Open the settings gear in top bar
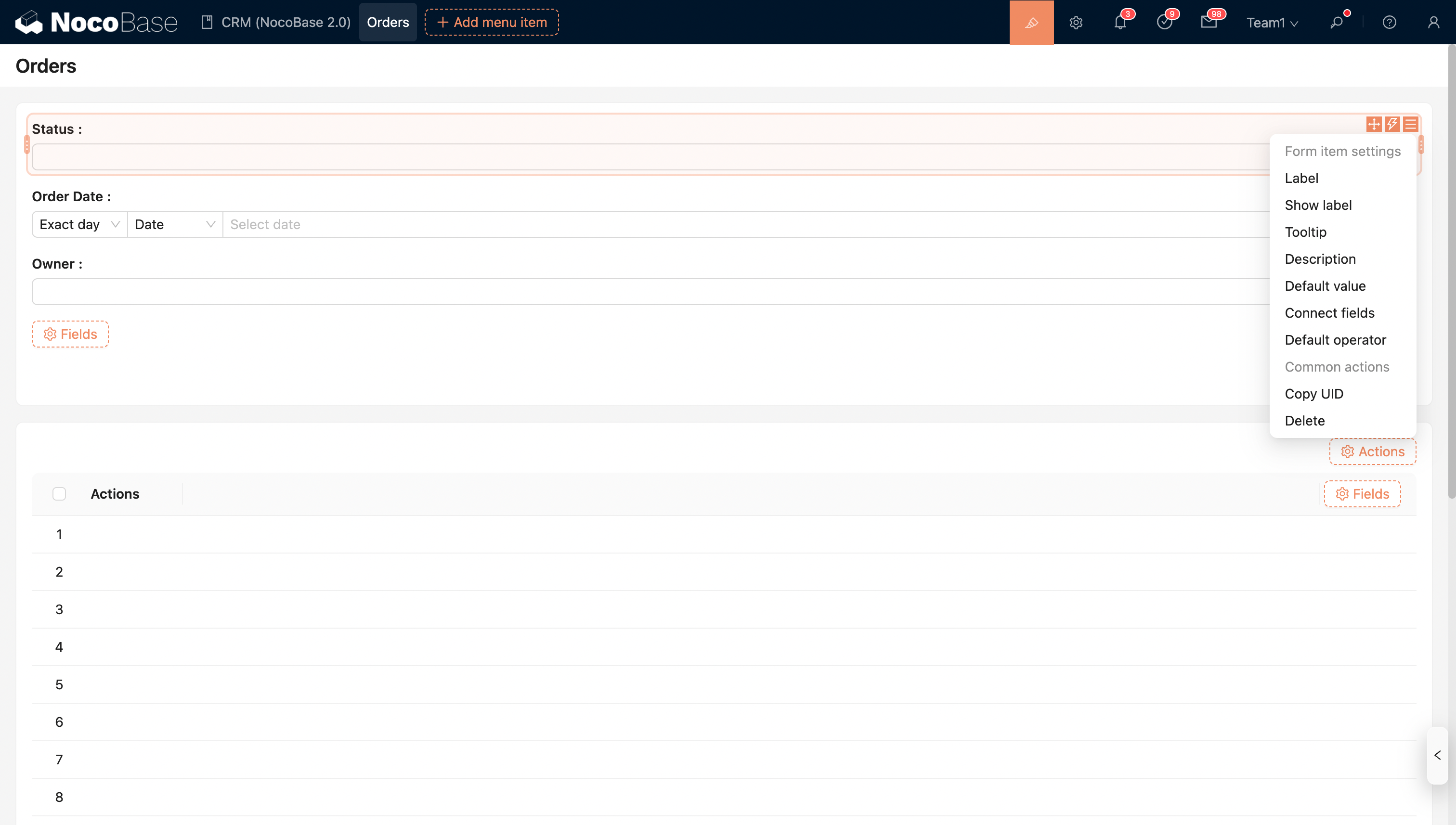Viewport: 1456px width, 825px height. pyautogui.click(x=1076, y=22)
